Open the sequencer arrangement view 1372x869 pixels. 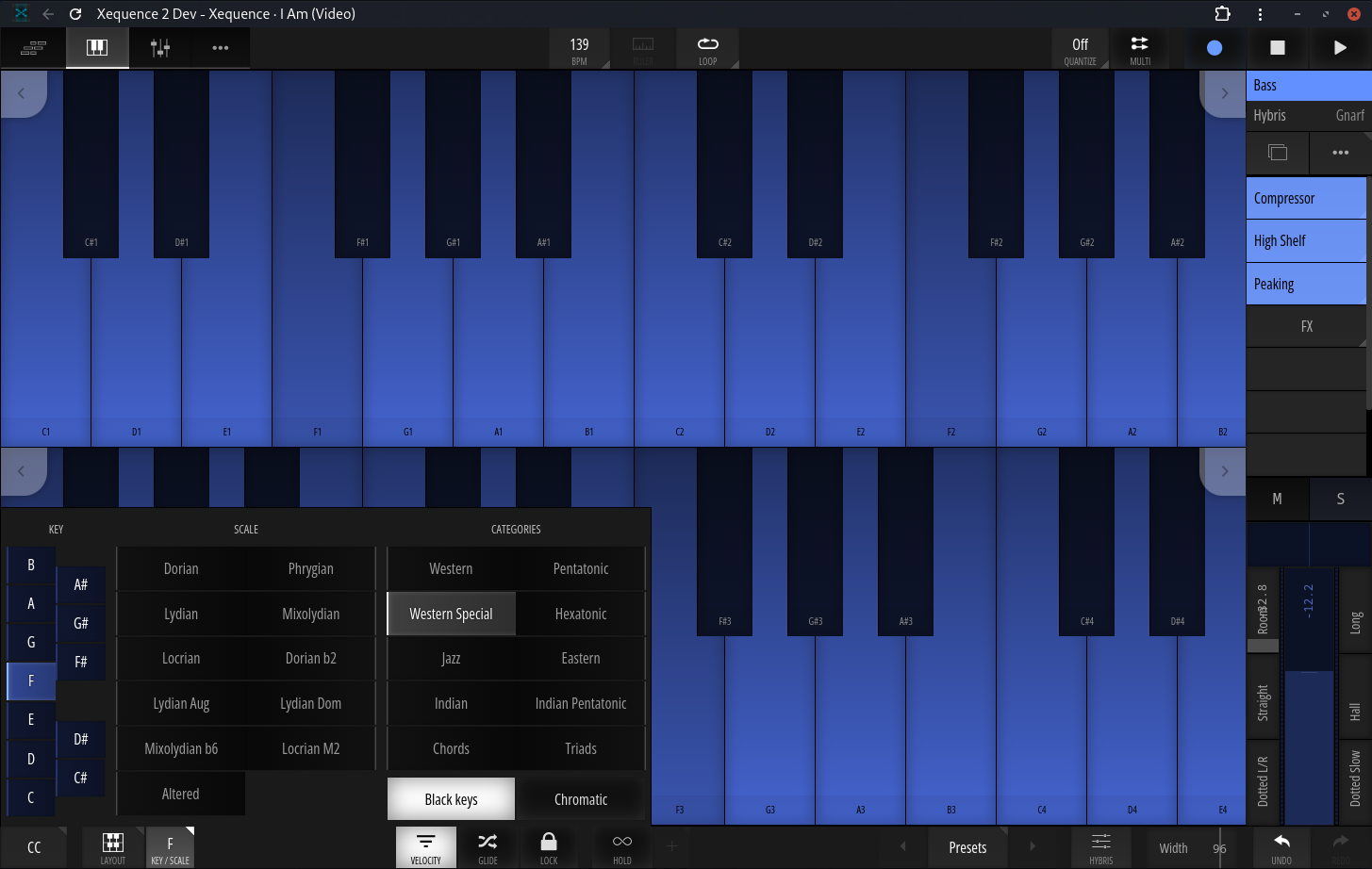tap(33, 48)
